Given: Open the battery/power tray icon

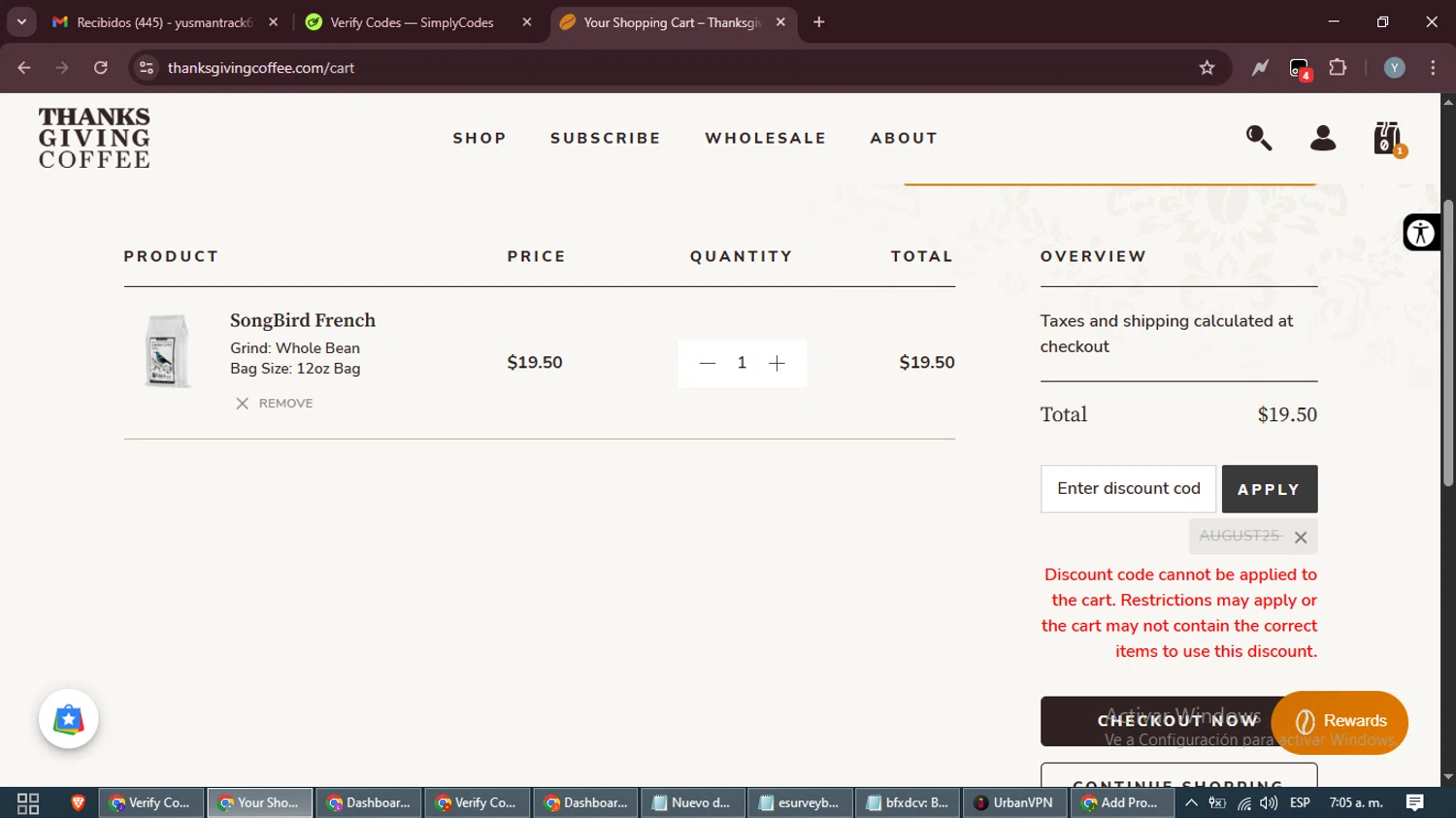Looking at the screenshot, I should pos(1217,802).
